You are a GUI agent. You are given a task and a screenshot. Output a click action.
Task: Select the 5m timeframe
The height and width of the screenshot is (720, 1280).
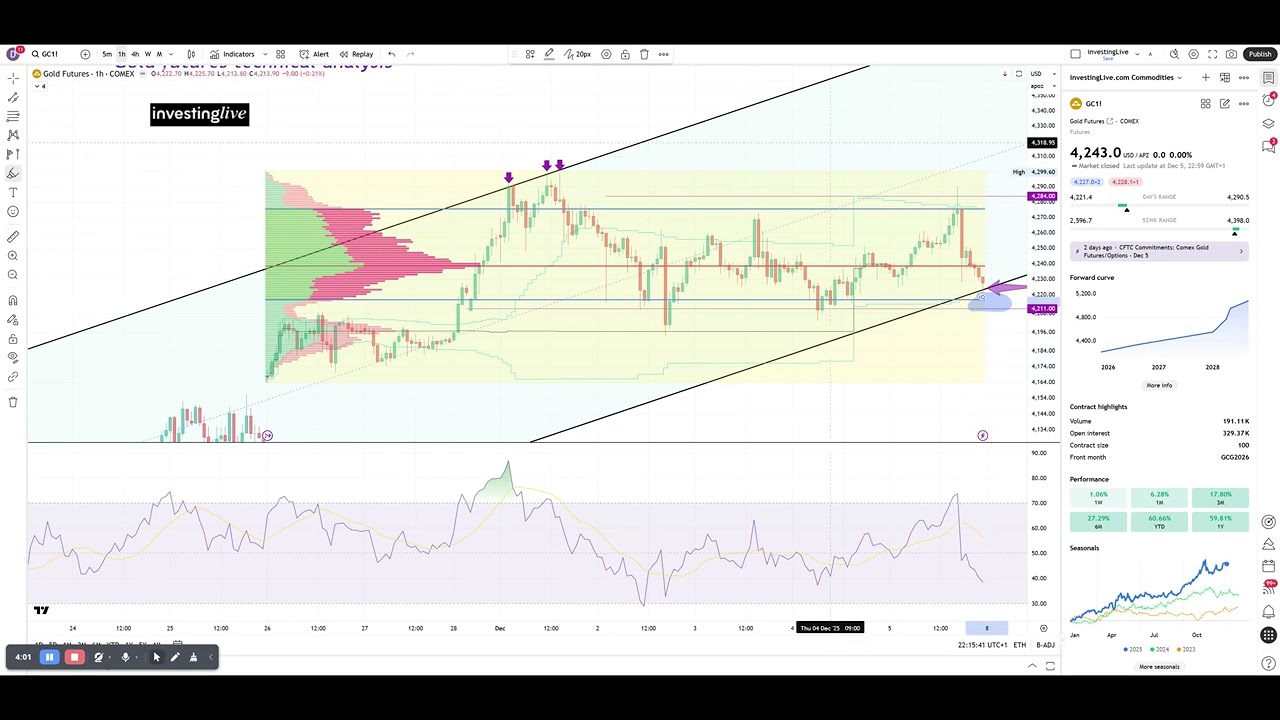[x=107, y=54]
